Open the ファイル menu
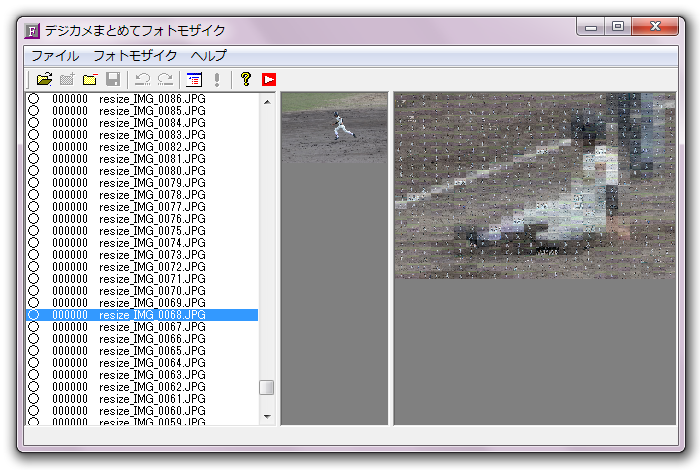This screenshot has height=470, width=700. point(55,56)
